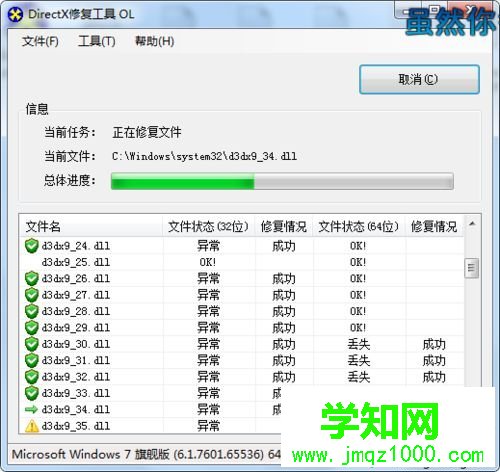Viewport: 500px width, 472px height.
Task: Click the 64位 OK! status of d3dx9_29.dll
Action: [x=358, y=328]
